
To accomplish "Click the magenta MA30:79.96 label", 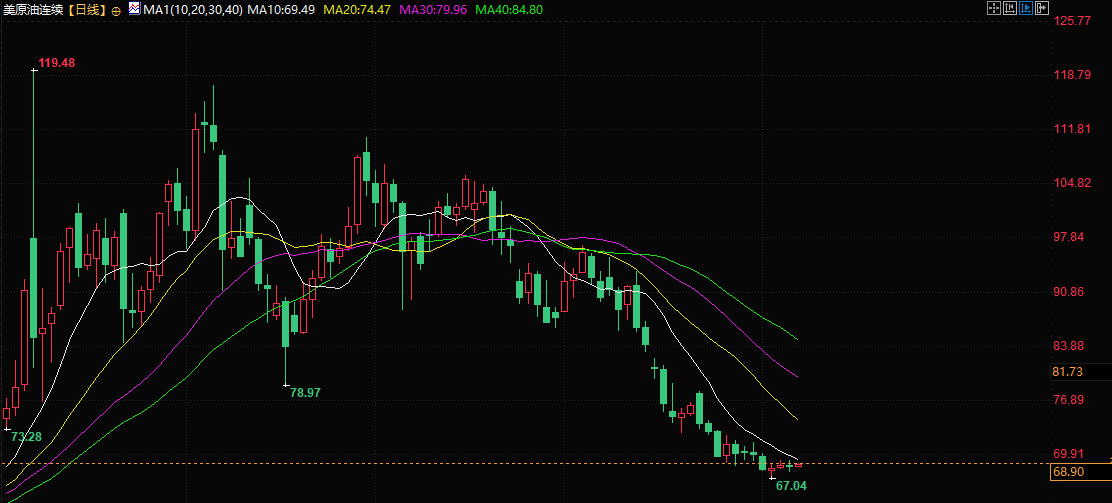I will point(433,10).
